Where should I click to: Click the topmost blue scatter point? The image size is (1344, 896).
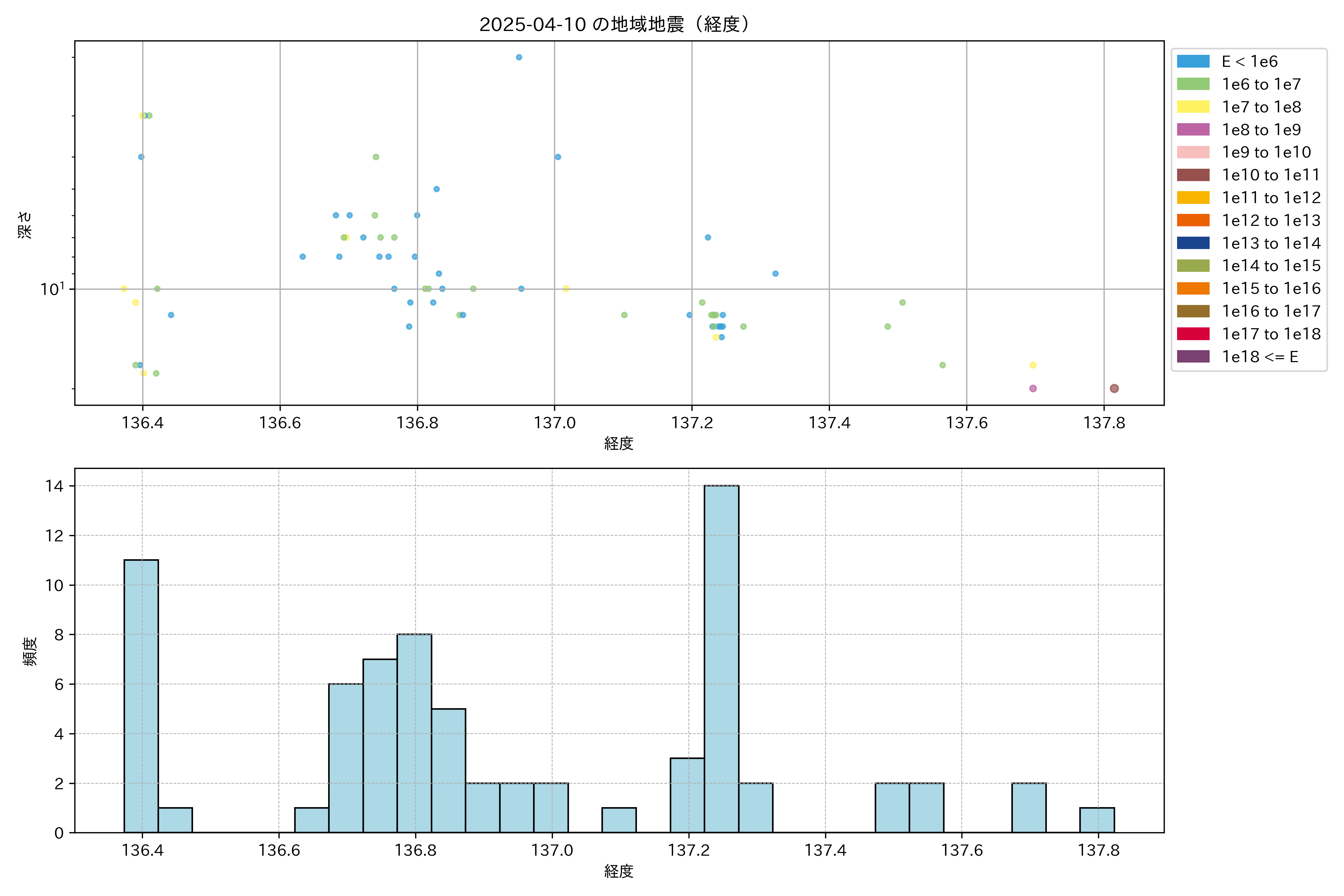pos(519,57)
